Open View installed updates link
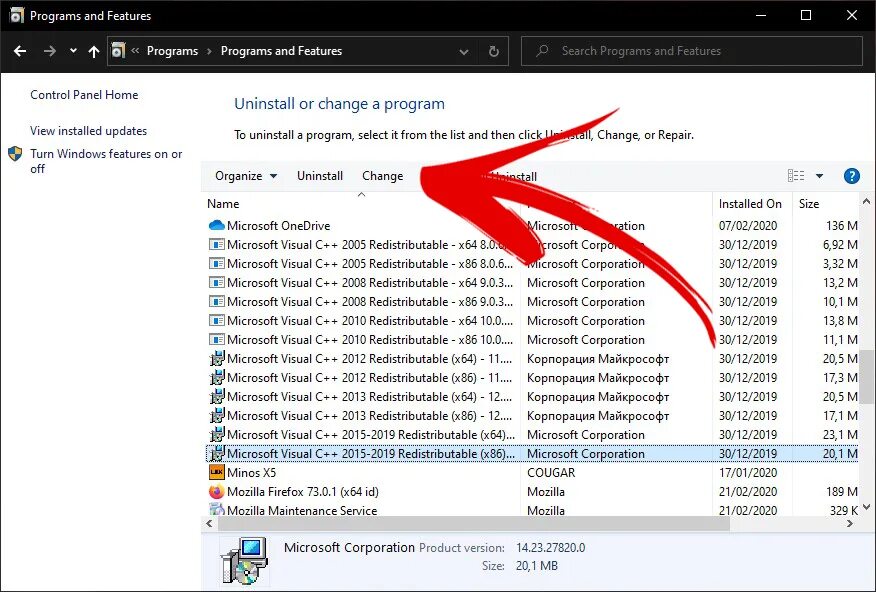This screenshot has width=876, height=592. pos(88,131)
